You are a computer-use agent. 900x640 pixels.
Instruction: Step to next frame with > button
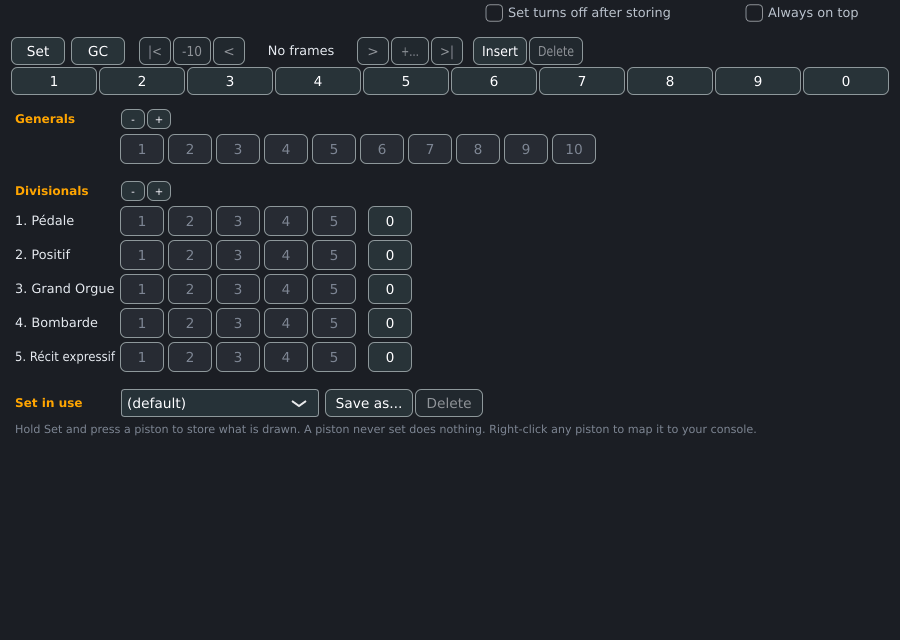point(373,51)
